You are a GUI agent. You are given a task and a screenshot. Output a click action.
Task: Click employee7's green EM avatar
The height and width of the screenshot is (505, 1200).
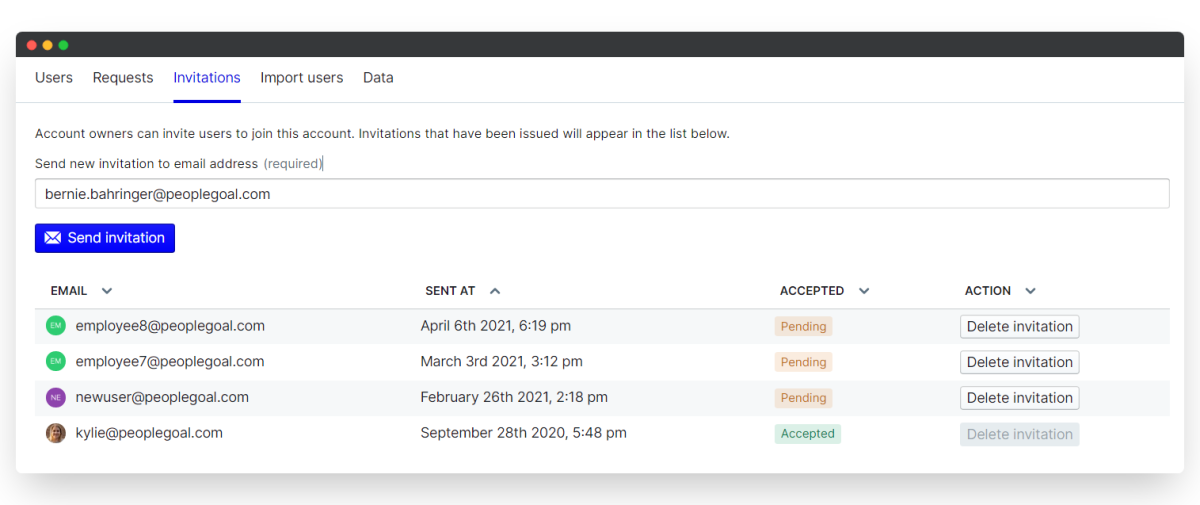pos(56,362)
